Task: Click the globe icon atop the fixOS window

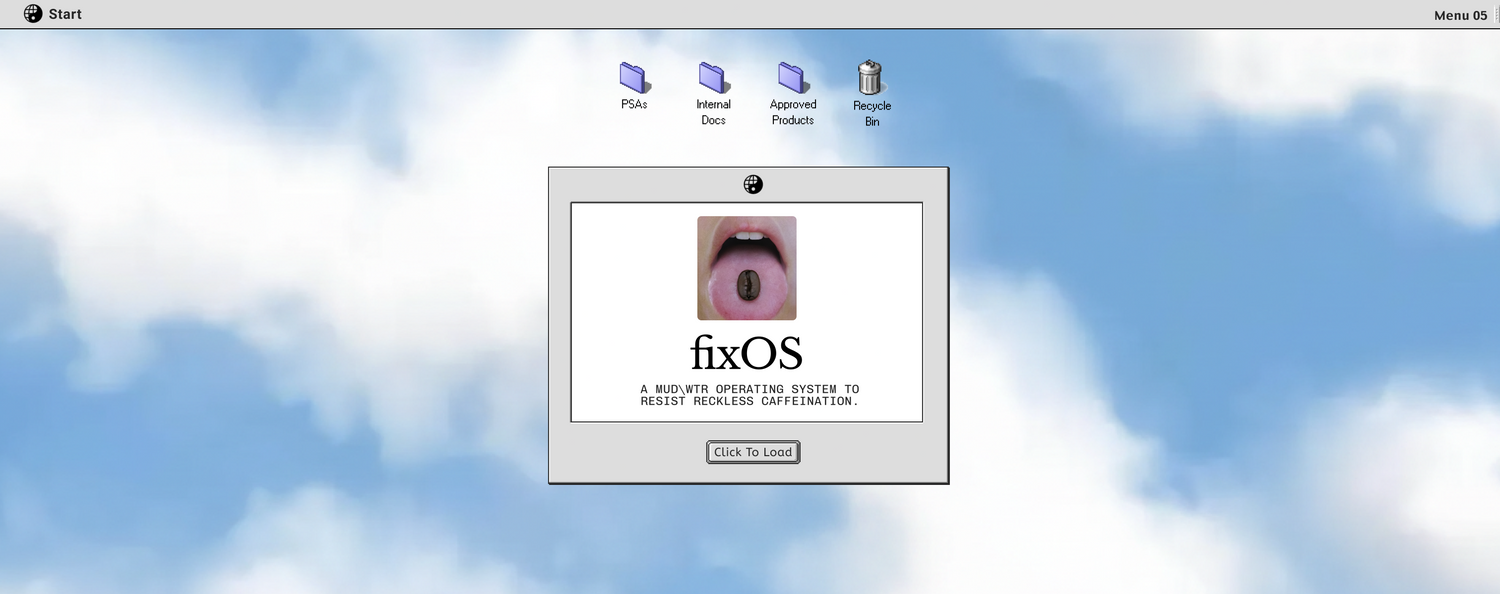Action: click(x=753, y=184)
